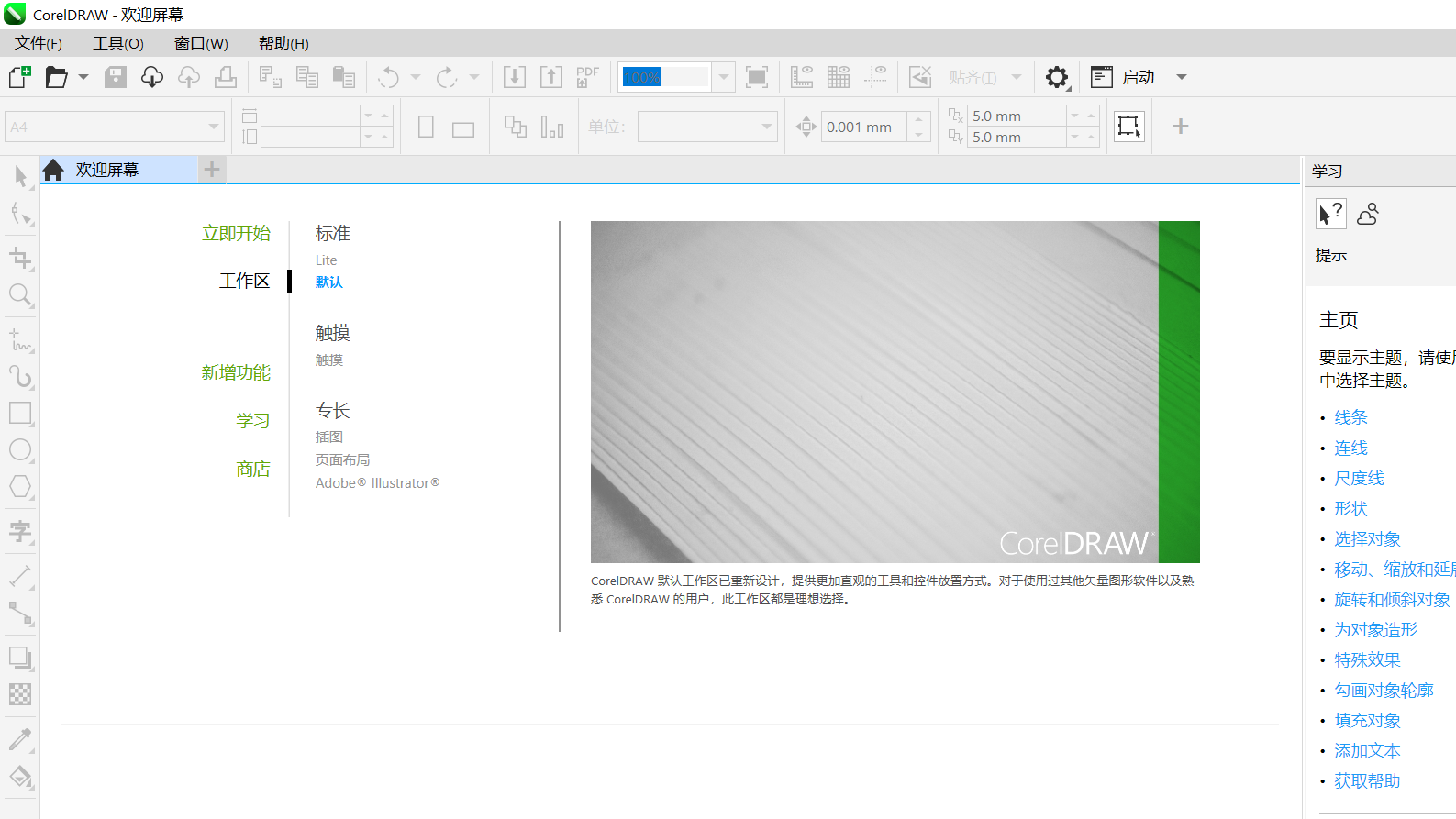
Task: Click the Import icon
Action: [515, 77]
